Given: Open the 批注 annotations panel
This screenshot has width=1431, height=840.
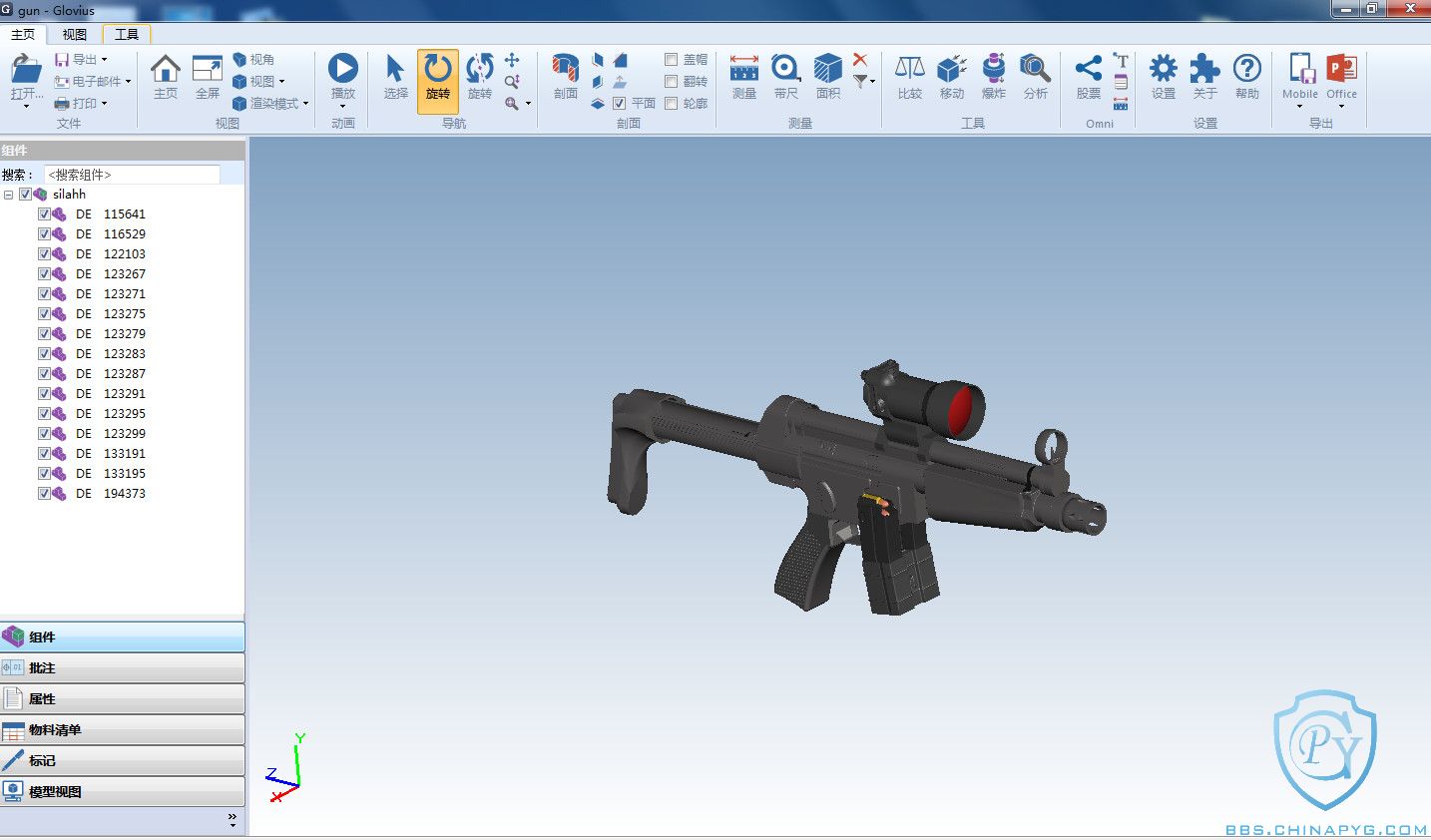Looking at the screenshot, I should point(123,667).
